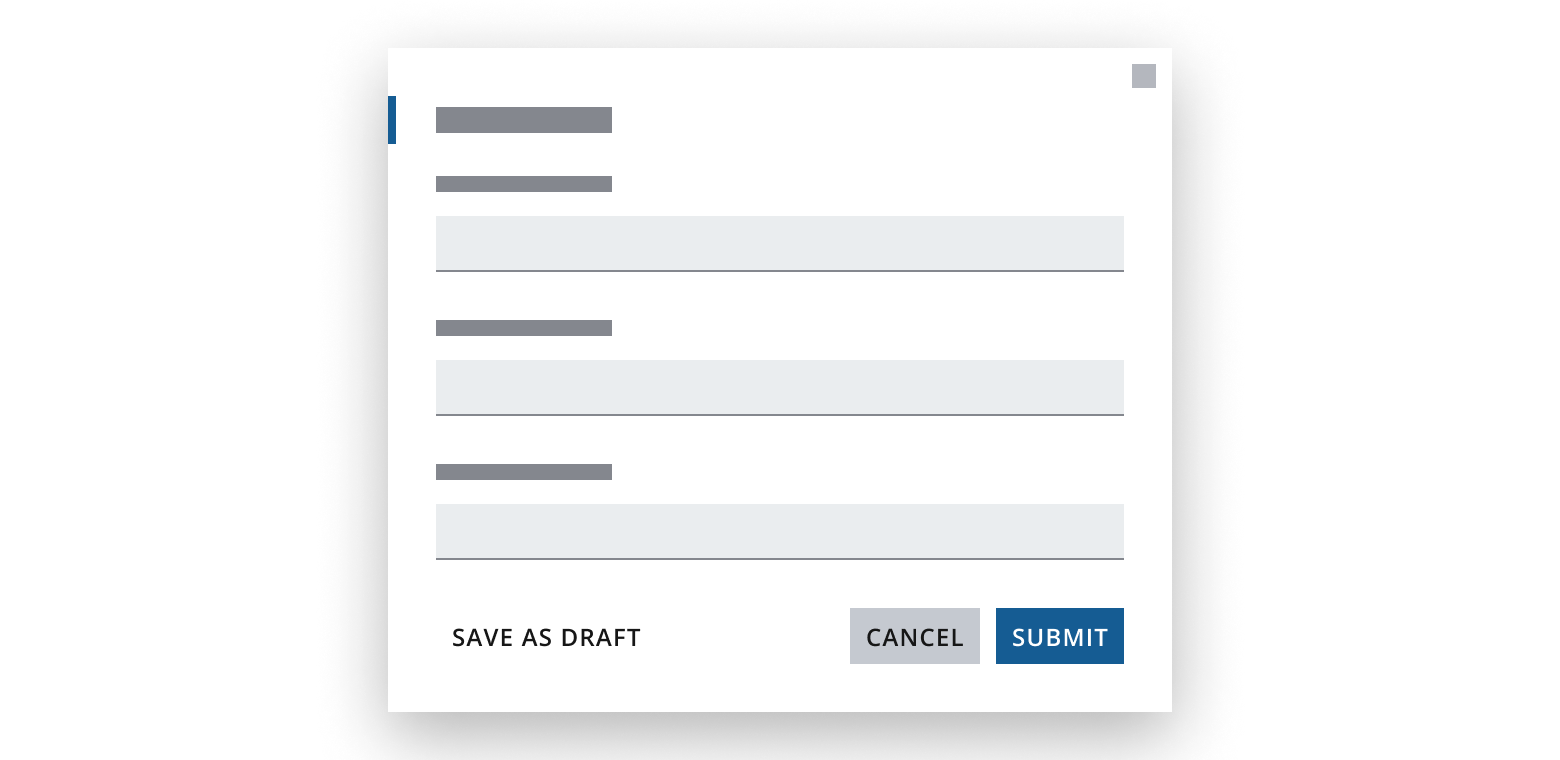Click the dimmed area outside the dialog
This screenshot has height=760, width=1560.
click(x=200, y=380)
